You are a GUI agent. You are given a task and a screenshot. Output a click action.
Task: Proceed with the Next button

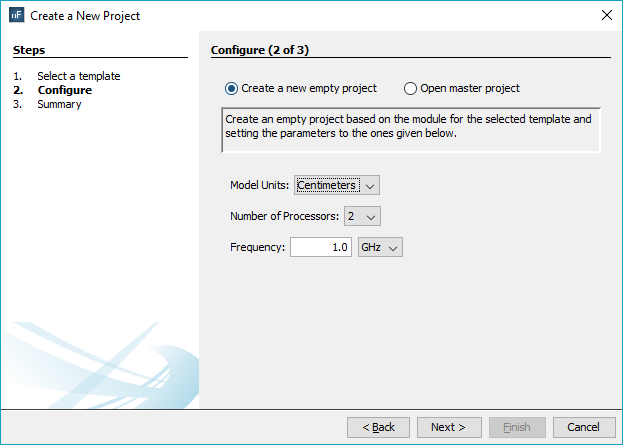click(449, 427)
